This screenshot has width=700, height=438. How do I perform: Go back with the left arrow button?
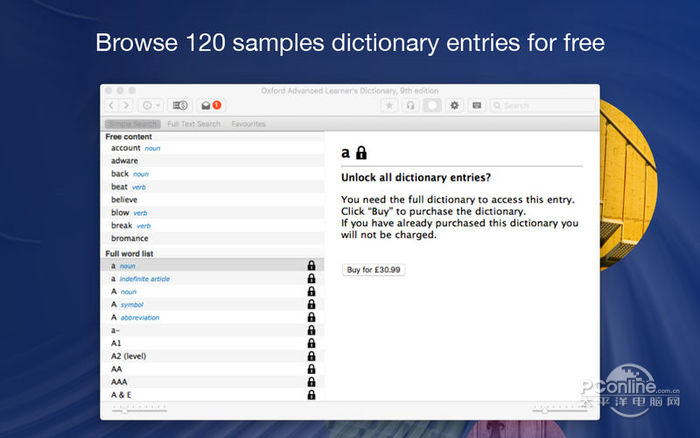[x=111, y=105]
